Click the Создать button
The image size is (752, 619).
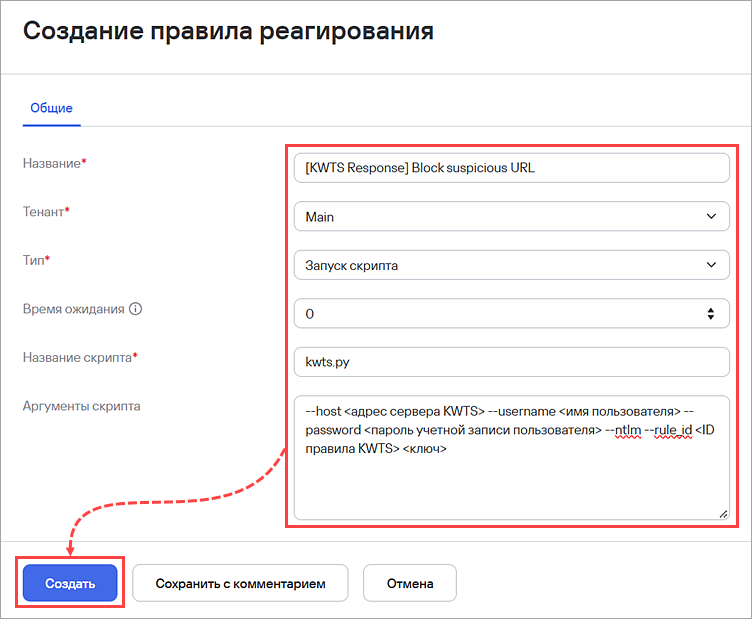pos(70,583)
